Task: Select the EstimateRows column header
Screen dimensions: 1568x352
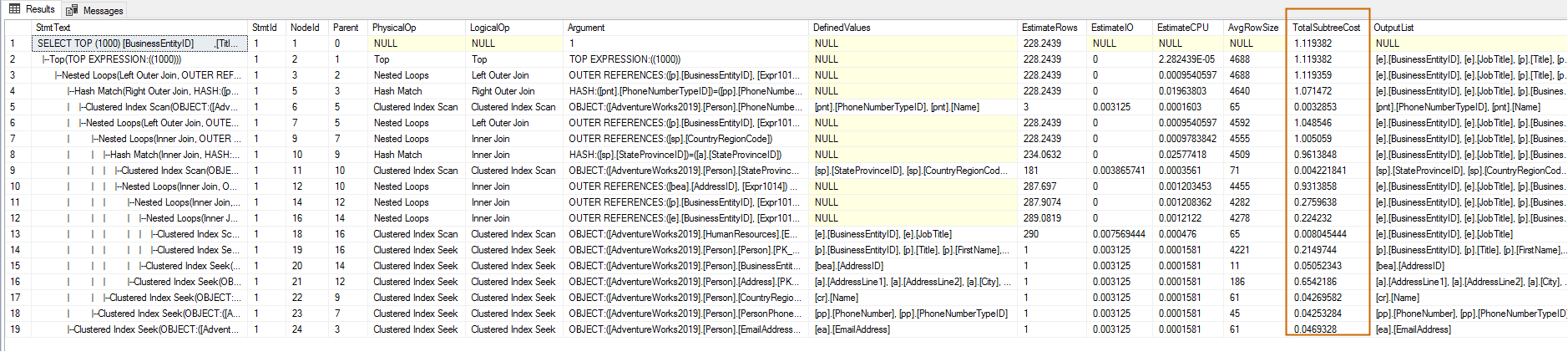Action: [1049, 28]
